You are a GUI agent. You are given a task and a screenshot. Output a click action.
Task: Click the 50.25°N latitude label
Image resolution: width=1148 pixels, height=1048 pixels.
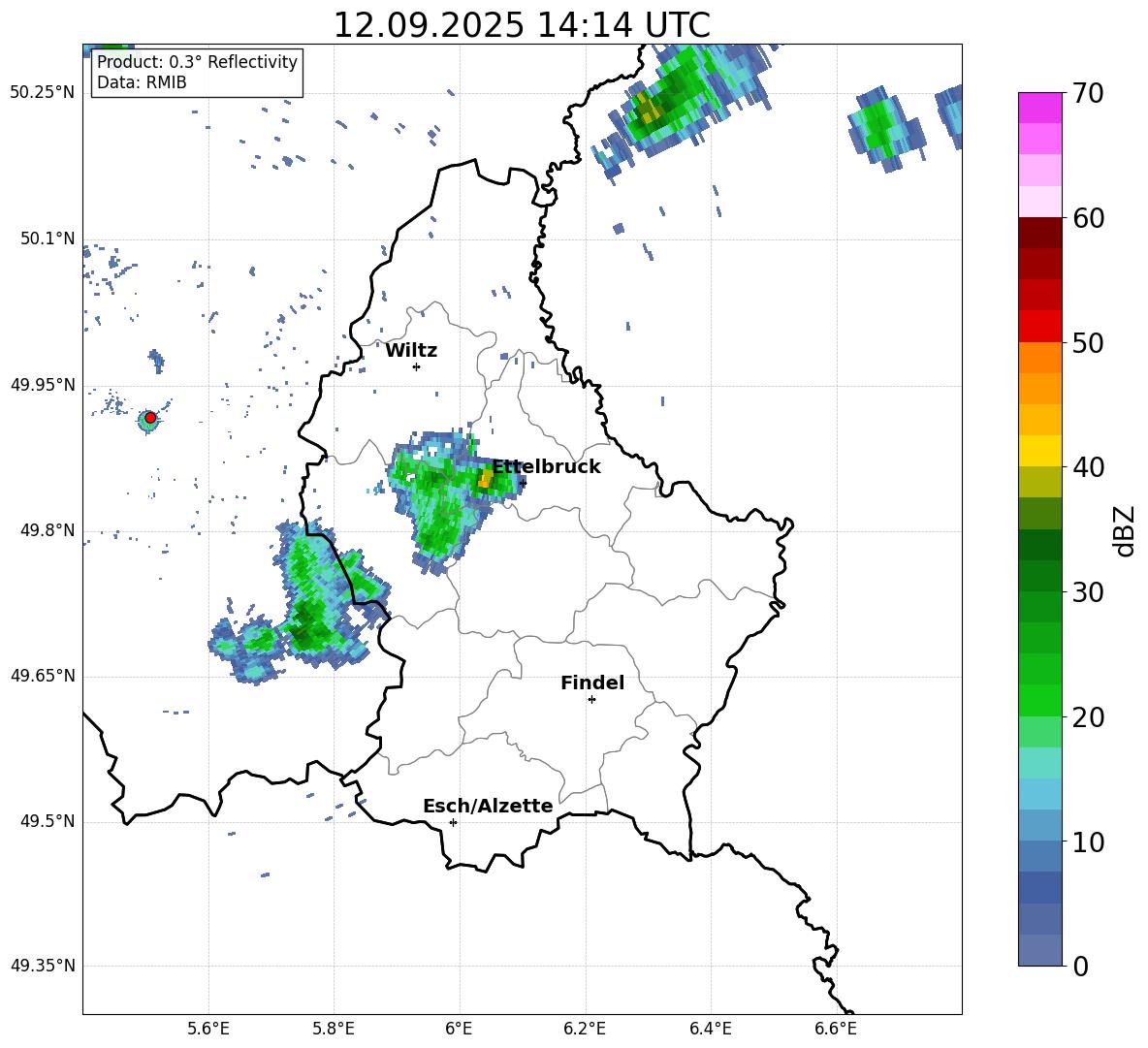coord(43,93)
